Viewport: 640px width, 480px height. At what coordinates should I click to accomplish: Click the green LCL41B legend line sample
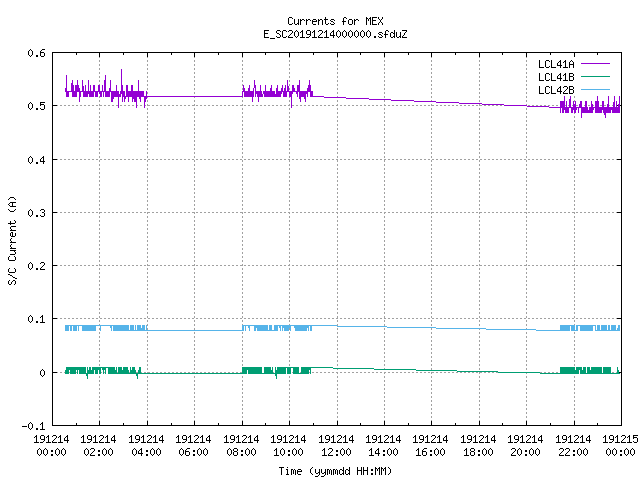click(595, 77)
